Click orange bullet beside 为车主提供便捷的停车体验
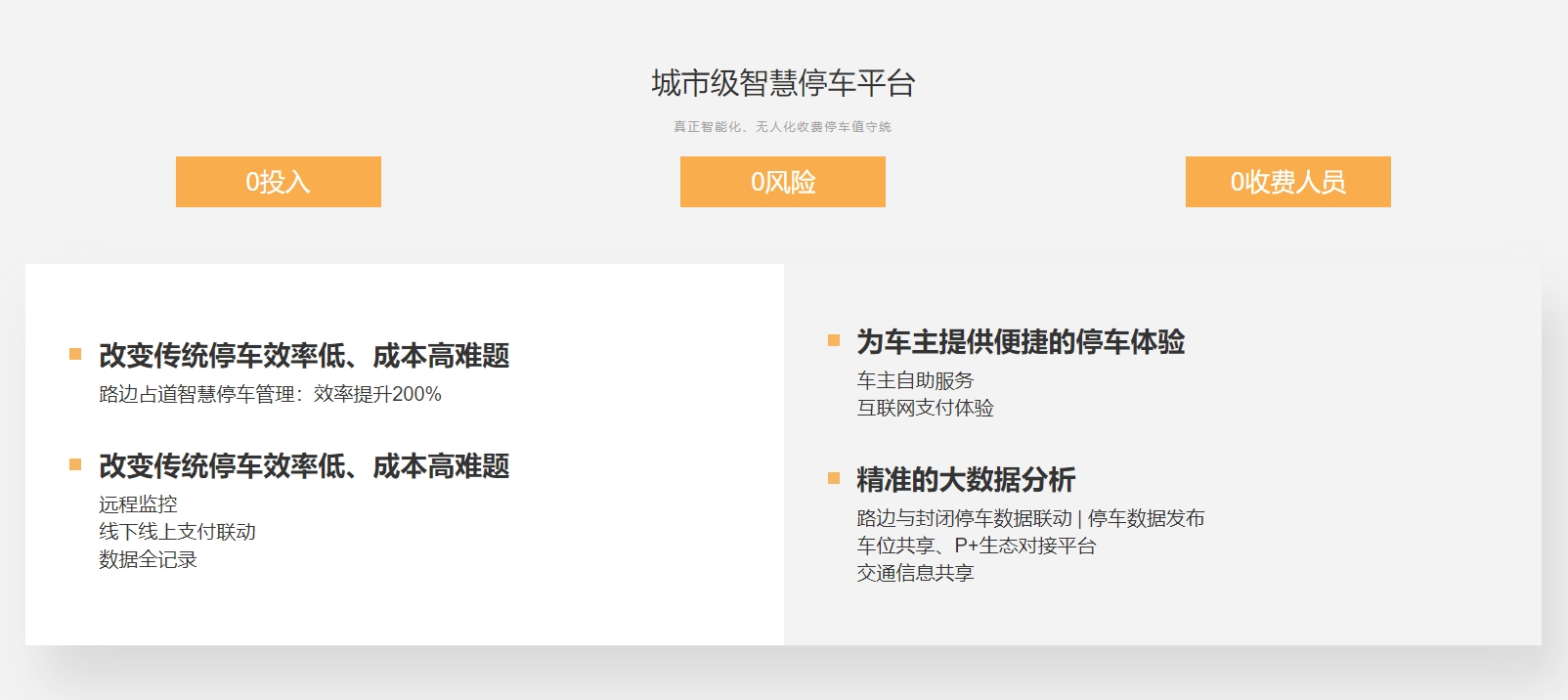 click(834, 341)
